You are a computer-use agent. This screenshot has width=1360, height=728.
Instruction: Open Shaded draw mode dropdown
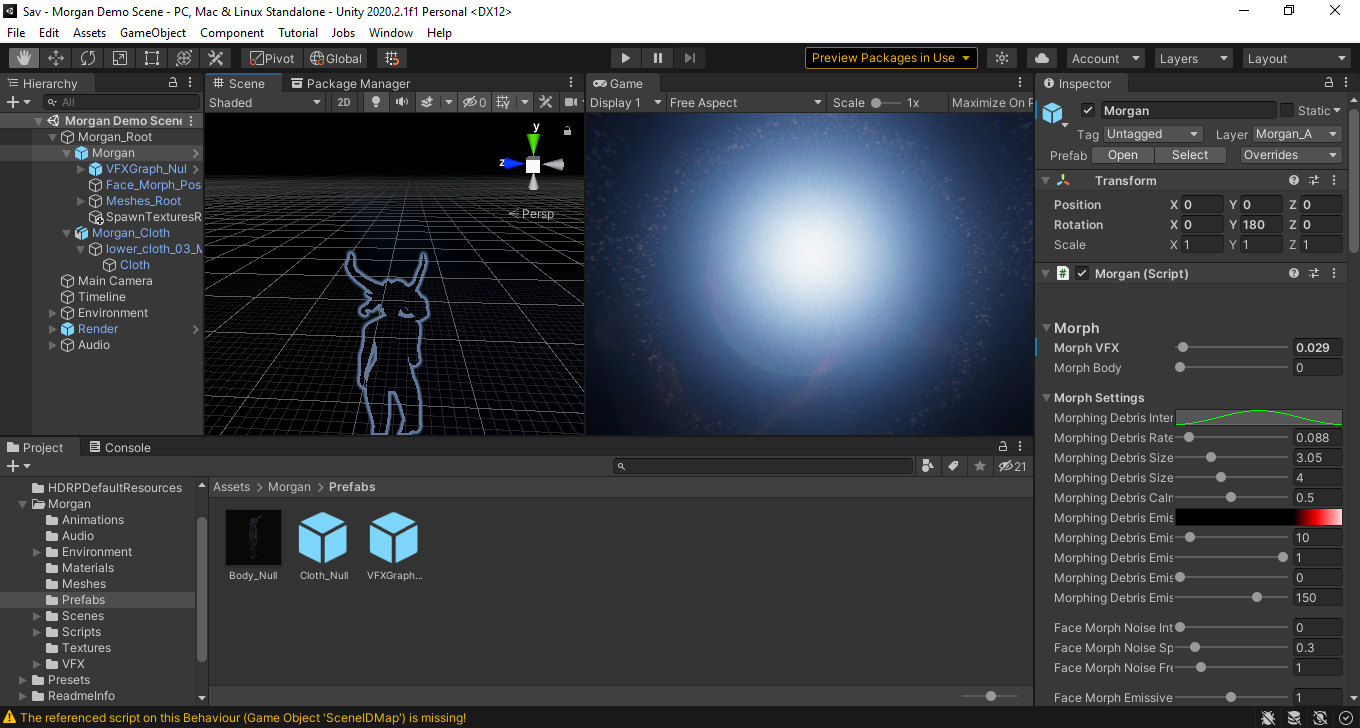[265, 102]
